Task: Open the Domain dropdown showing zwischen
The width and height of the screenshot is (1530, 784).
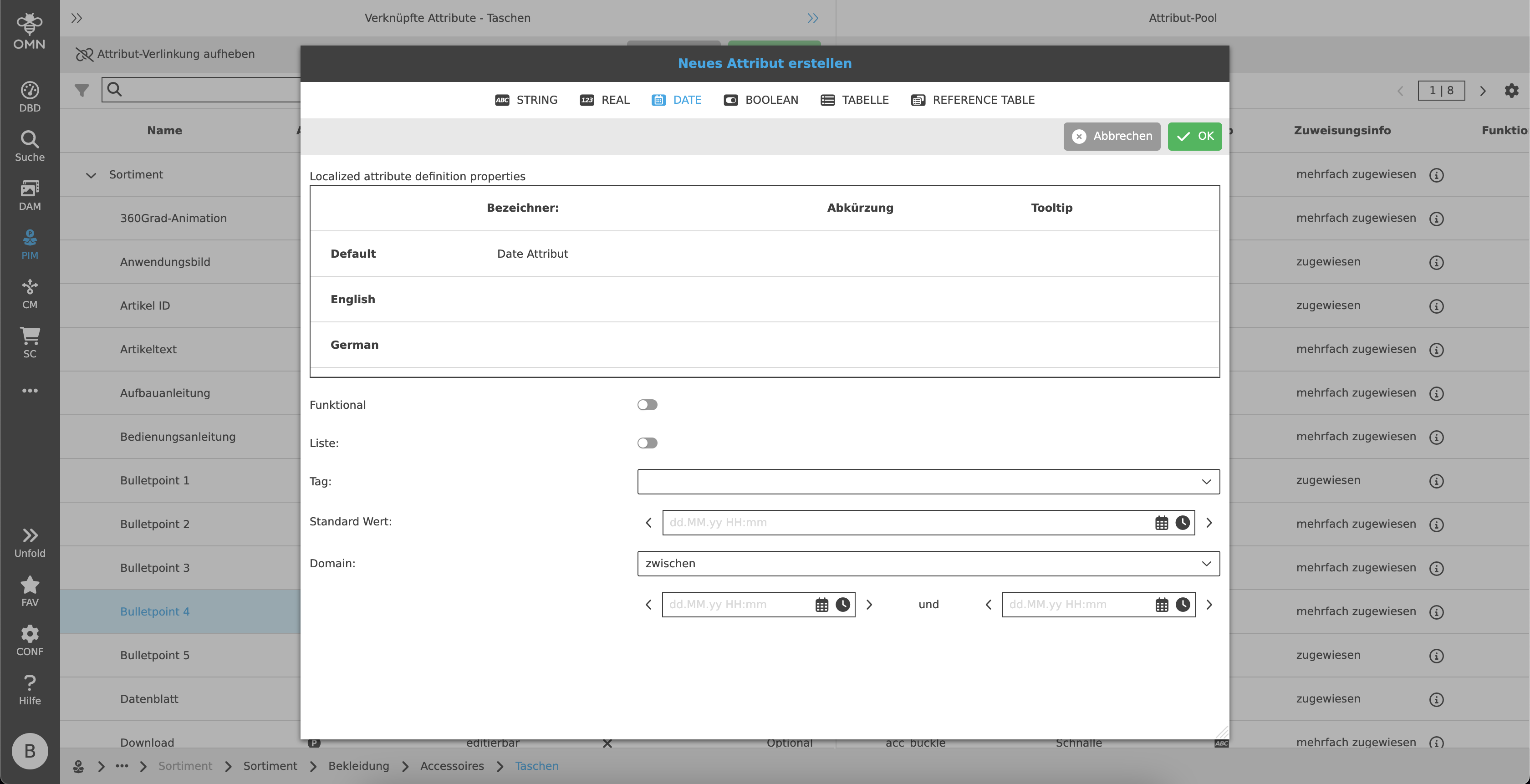Action: pyautogui.click(x=928, y=564)
